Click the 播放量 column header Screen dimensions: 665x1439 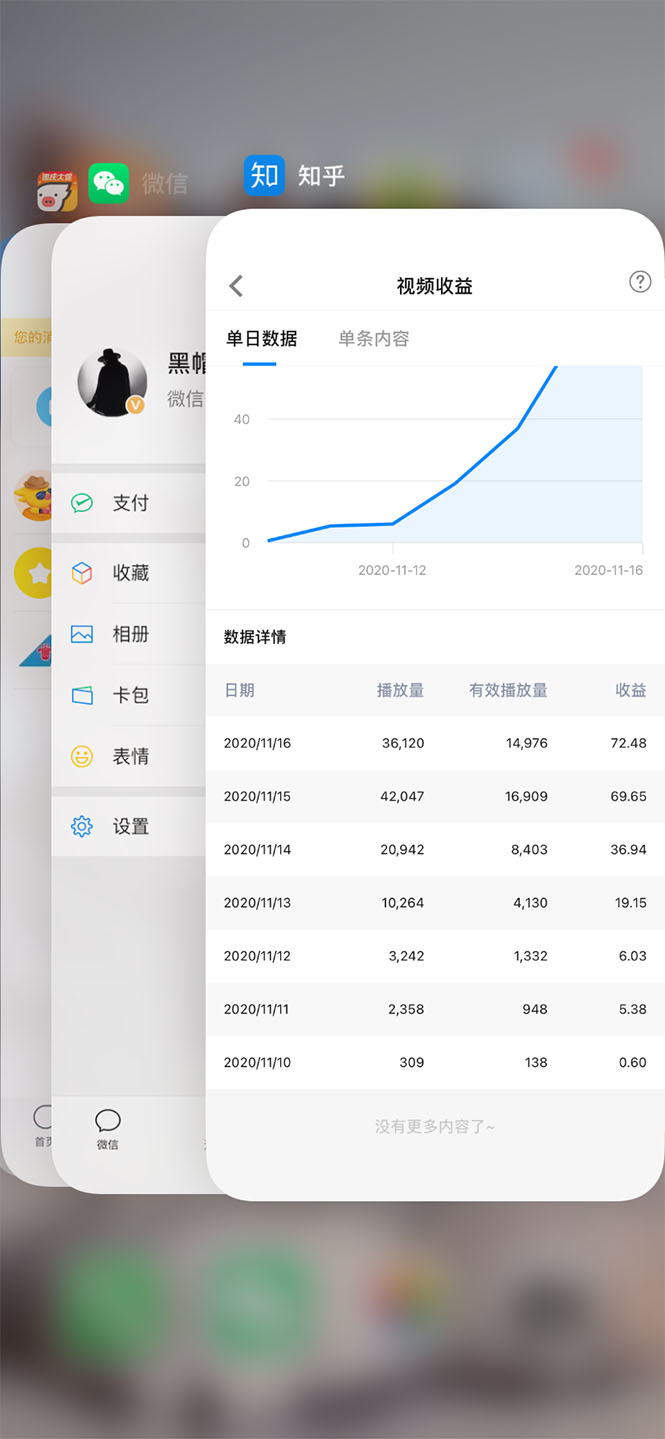[400, 690]
